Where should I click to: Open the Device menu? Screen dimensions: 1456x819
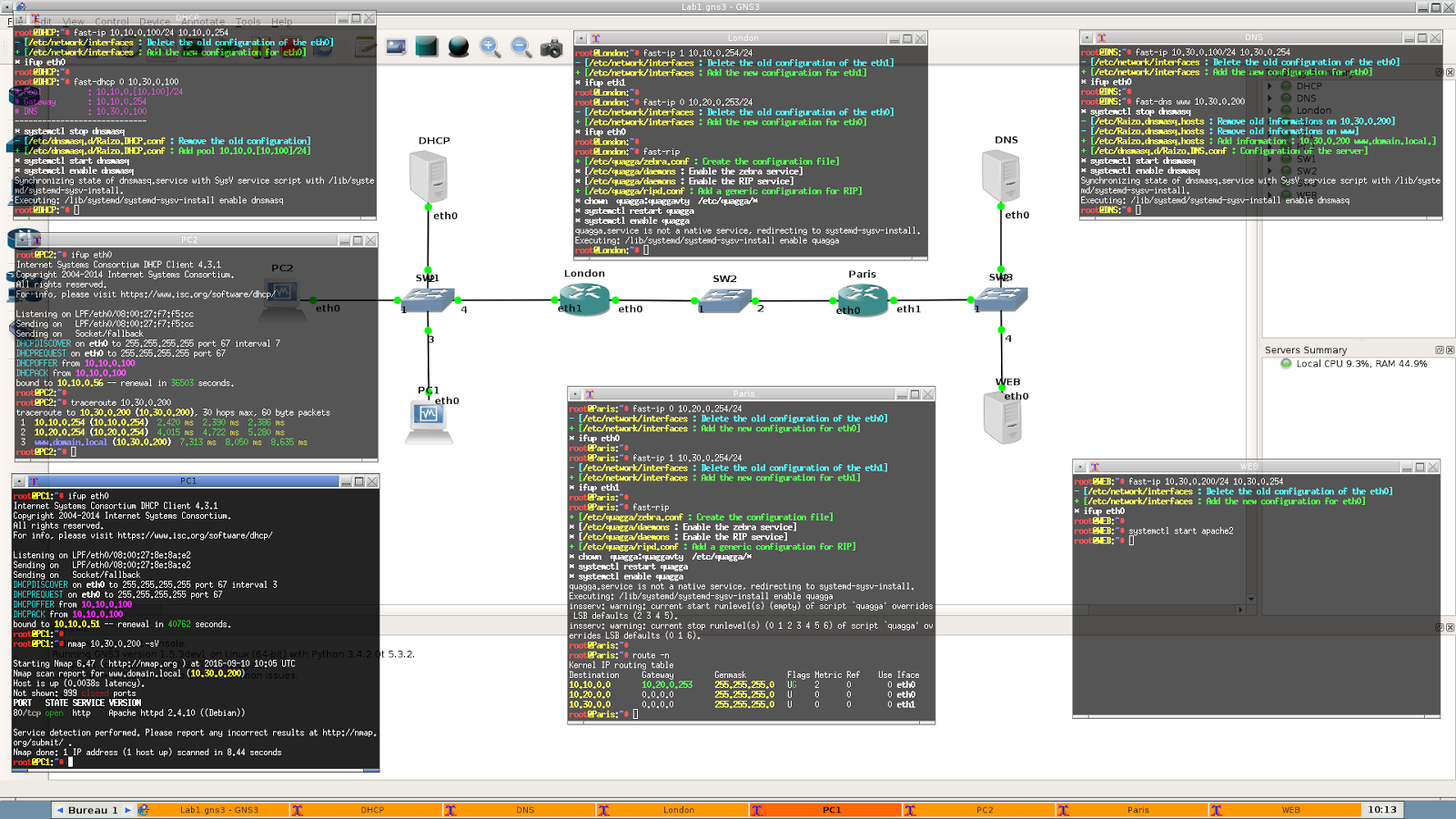157,21
